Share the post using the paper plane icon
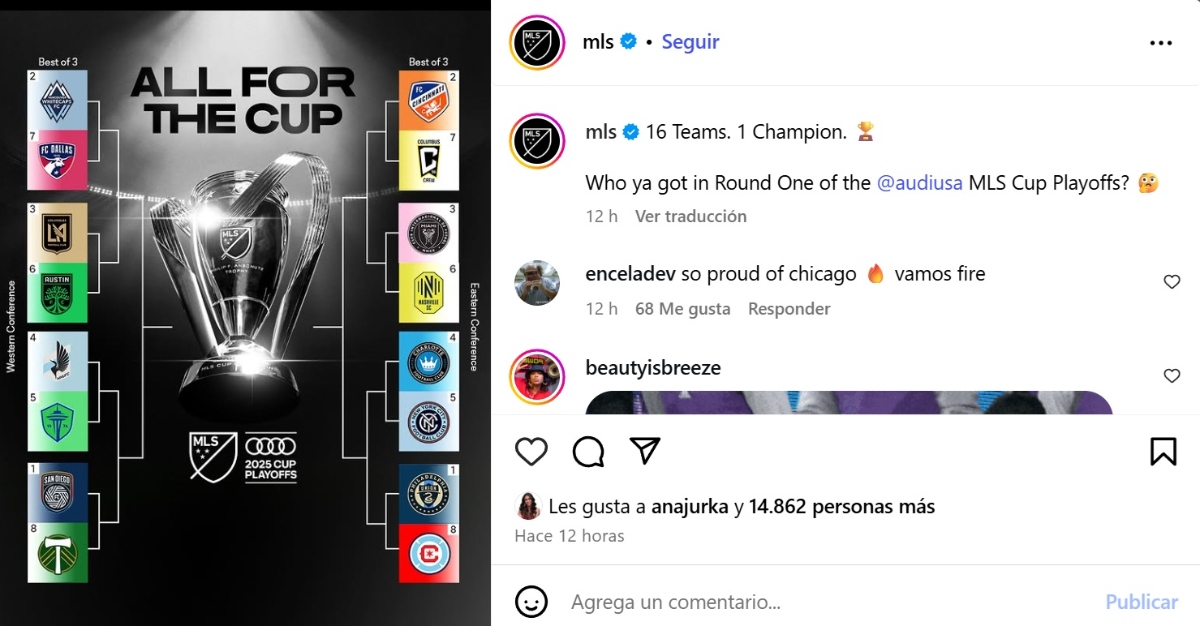The height and width of the screenshot is (626, 1200). pyautogui.click(x=645, y=451)
